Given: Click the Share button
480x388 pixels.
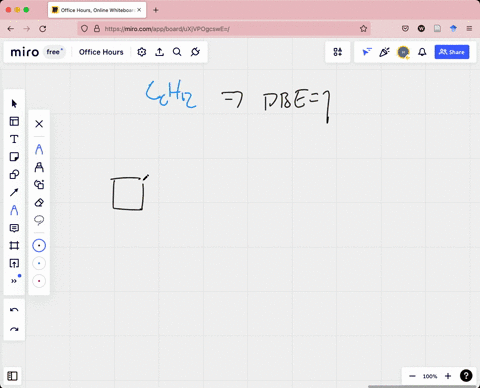Looking at the screenshot, I should [x=452, y=52].
